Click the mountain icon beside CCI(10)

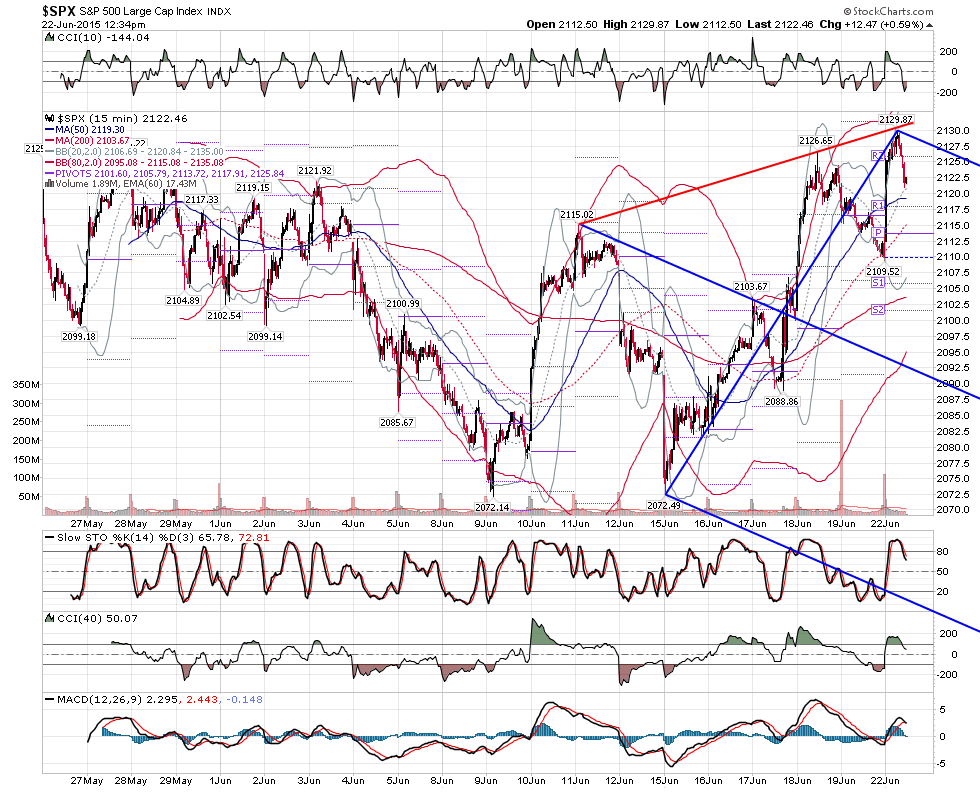coord(49,38)
